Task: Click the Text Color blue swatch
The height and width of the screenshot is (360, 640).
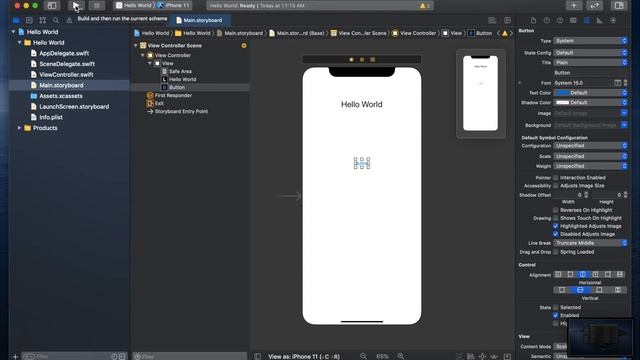Action: tap(562, 93)
